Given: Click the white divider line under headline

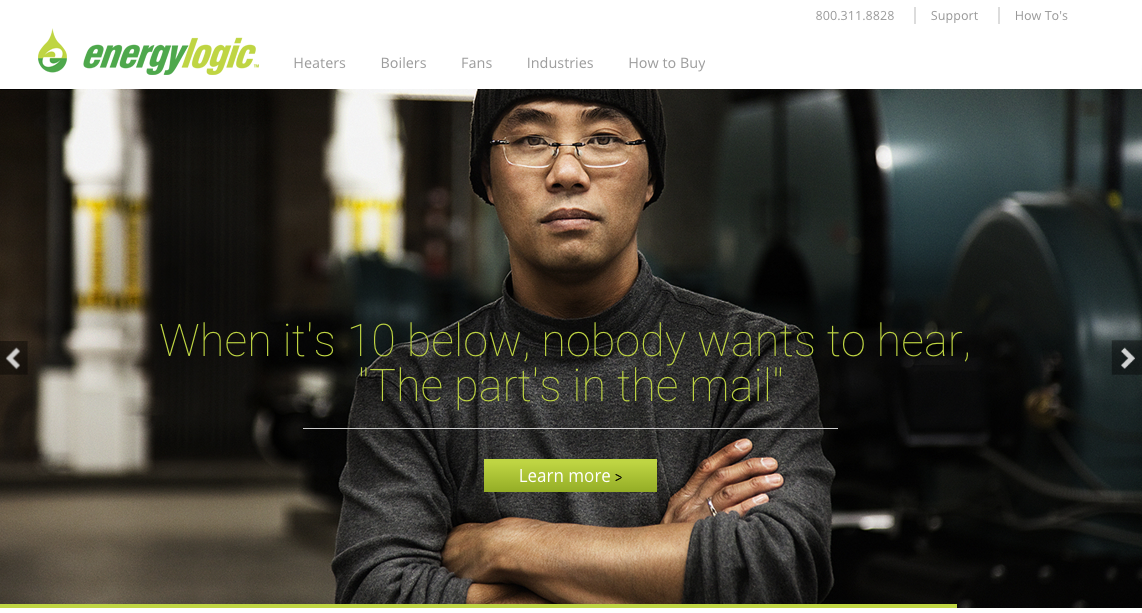Looking at the screenshot, I should pyautogui.click(x=570, y=429).
